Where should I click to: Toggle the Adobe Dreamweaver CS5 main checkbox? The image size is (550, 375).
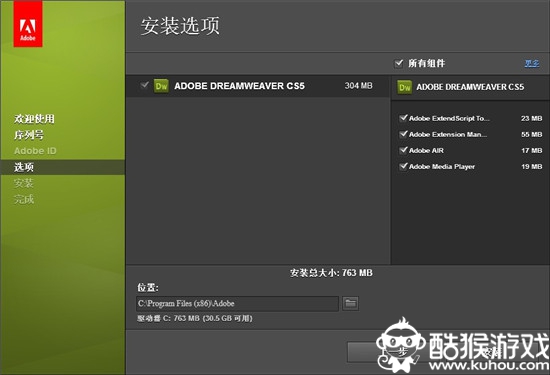144,85
